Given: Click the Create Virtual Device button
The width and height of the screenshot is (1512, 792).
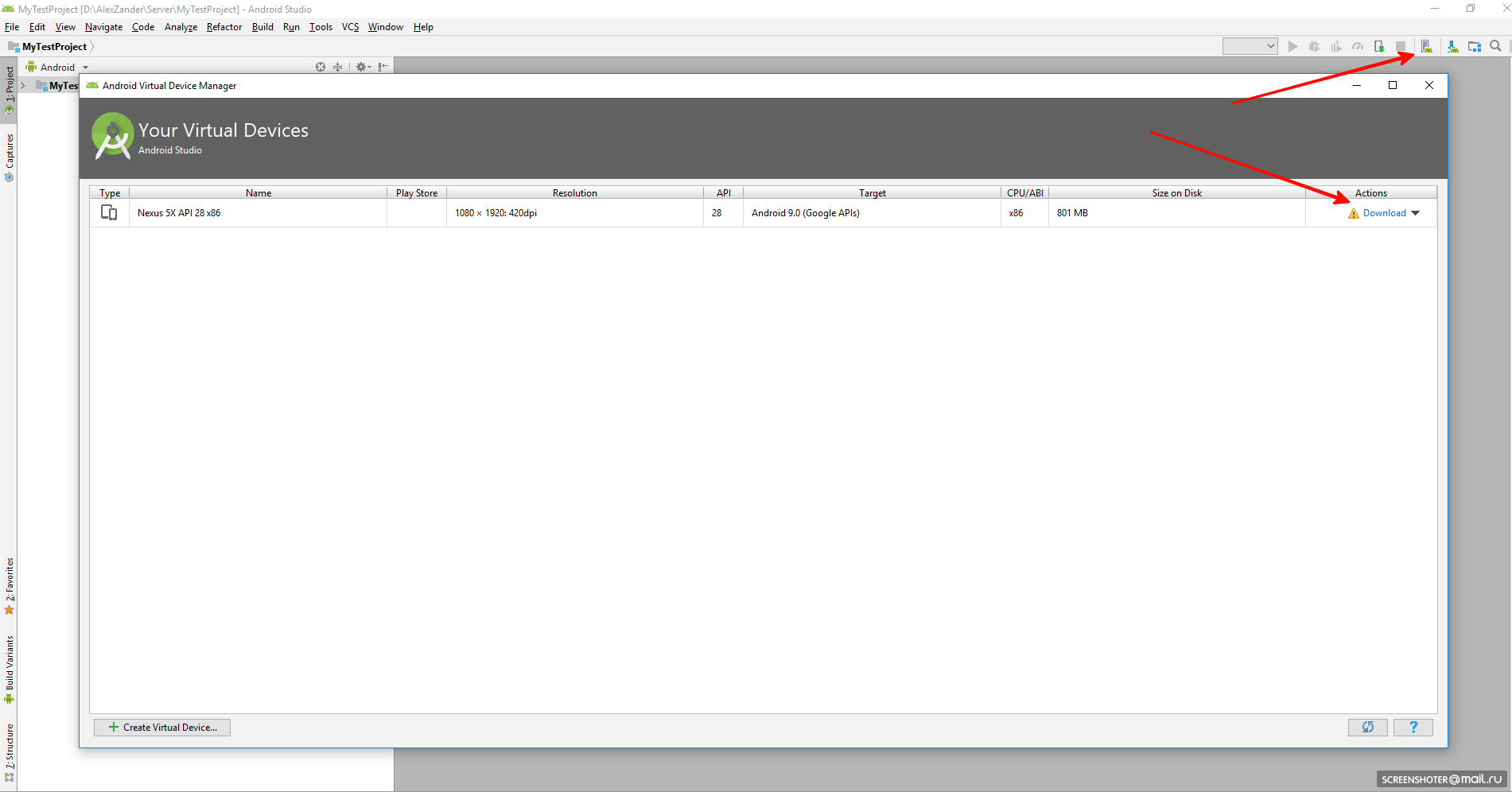Looking at the screenshot, I should [x=162, y=727].
